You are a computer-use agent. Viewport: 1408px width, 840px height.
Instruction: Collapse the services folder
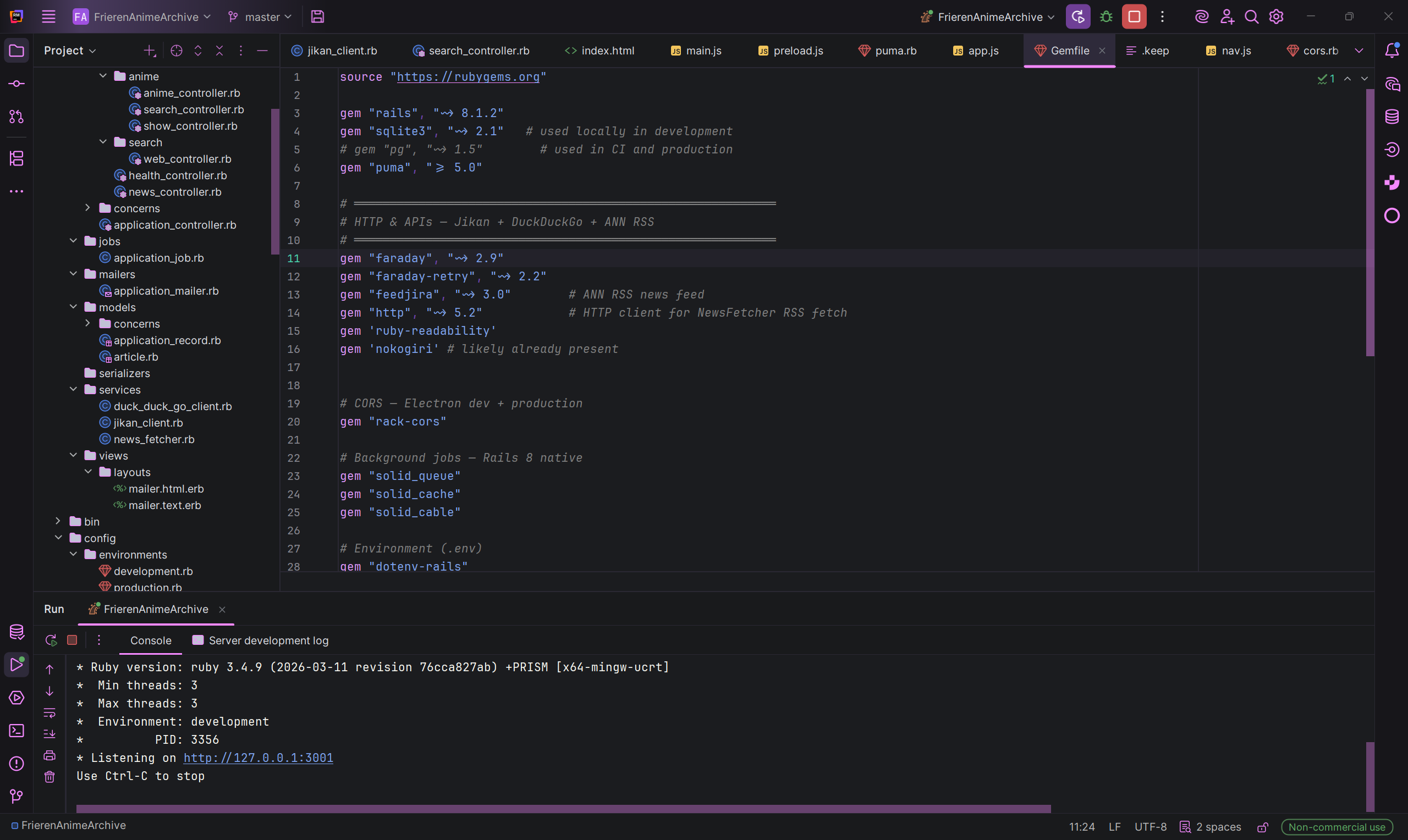click(x=74, y=389)
